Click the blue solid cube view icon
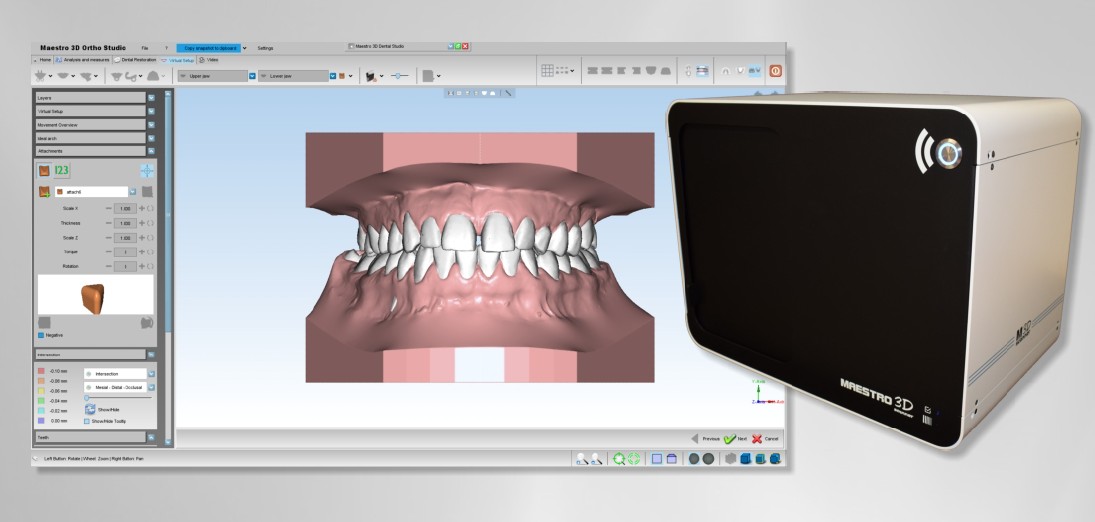 [745, 458]
